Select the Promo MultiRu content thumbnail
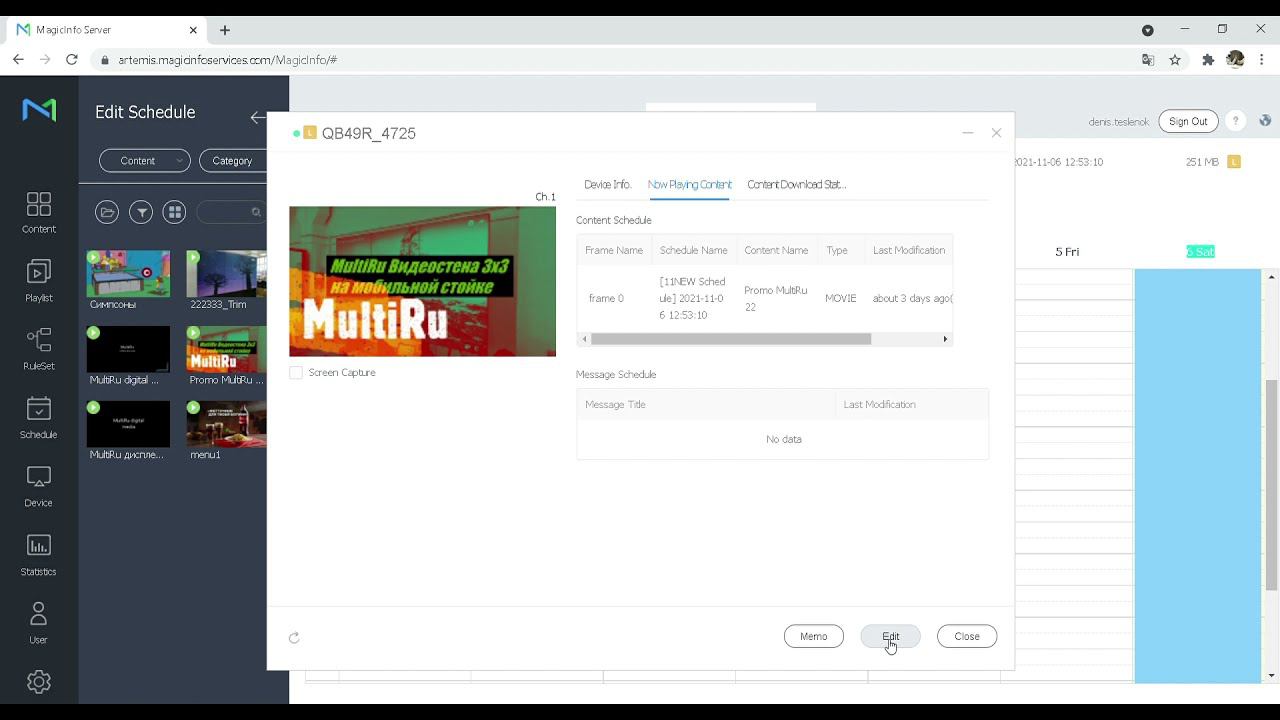This screenshot has width=1280, height=720. pos(226,349)
